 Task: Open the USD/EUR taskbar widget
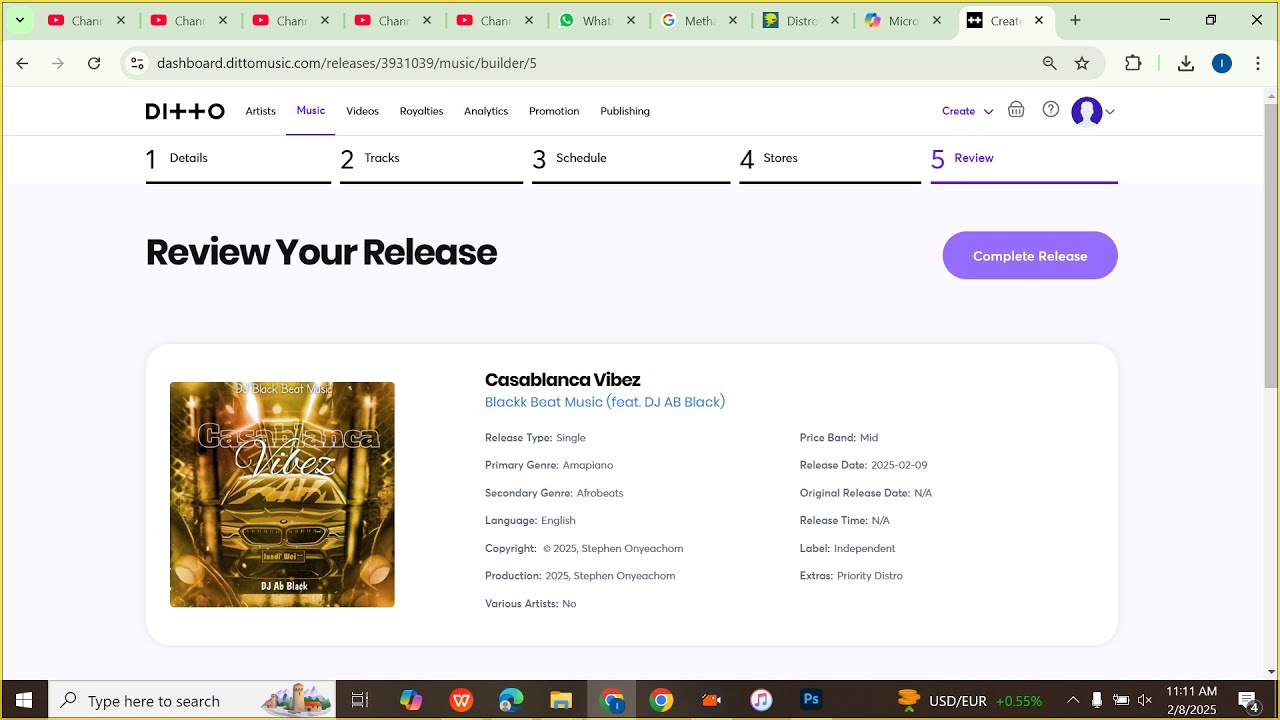pos(969,700)
